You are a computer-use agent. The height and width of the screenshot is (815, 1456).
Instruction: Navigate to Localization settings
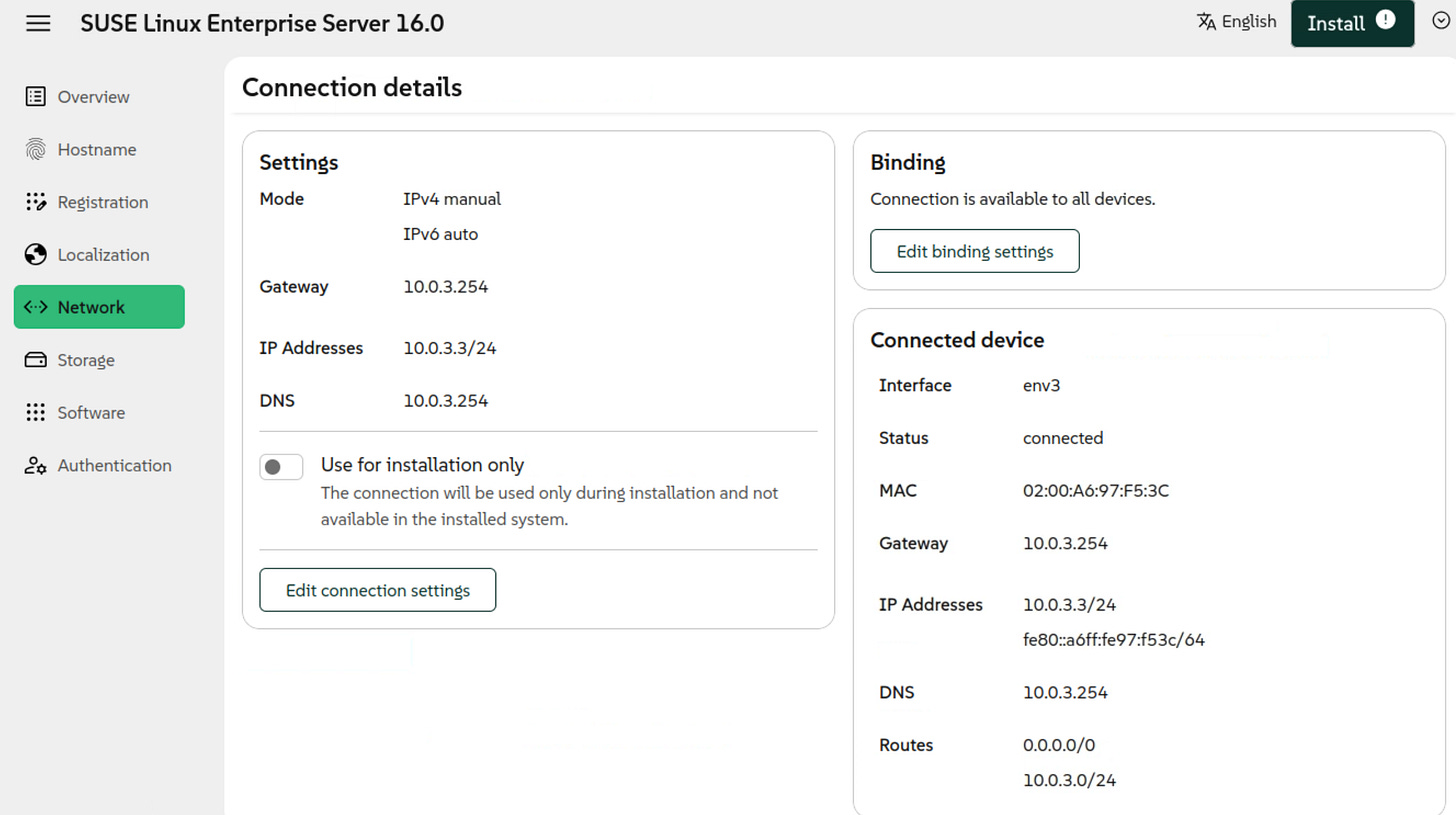pos(99,255)
